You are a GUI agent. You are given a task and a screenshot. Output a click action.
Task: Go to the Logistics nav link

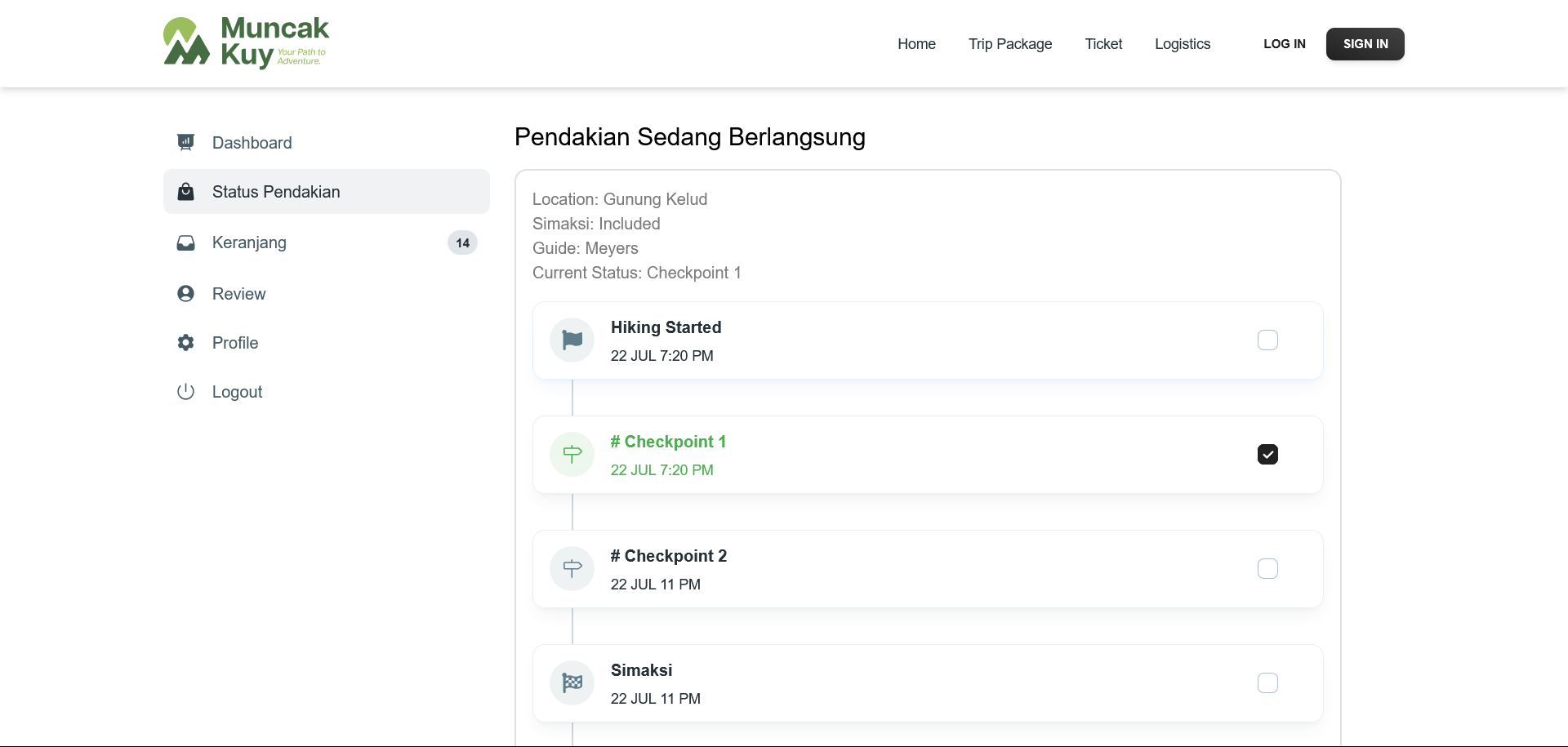tap(1182, 44)
